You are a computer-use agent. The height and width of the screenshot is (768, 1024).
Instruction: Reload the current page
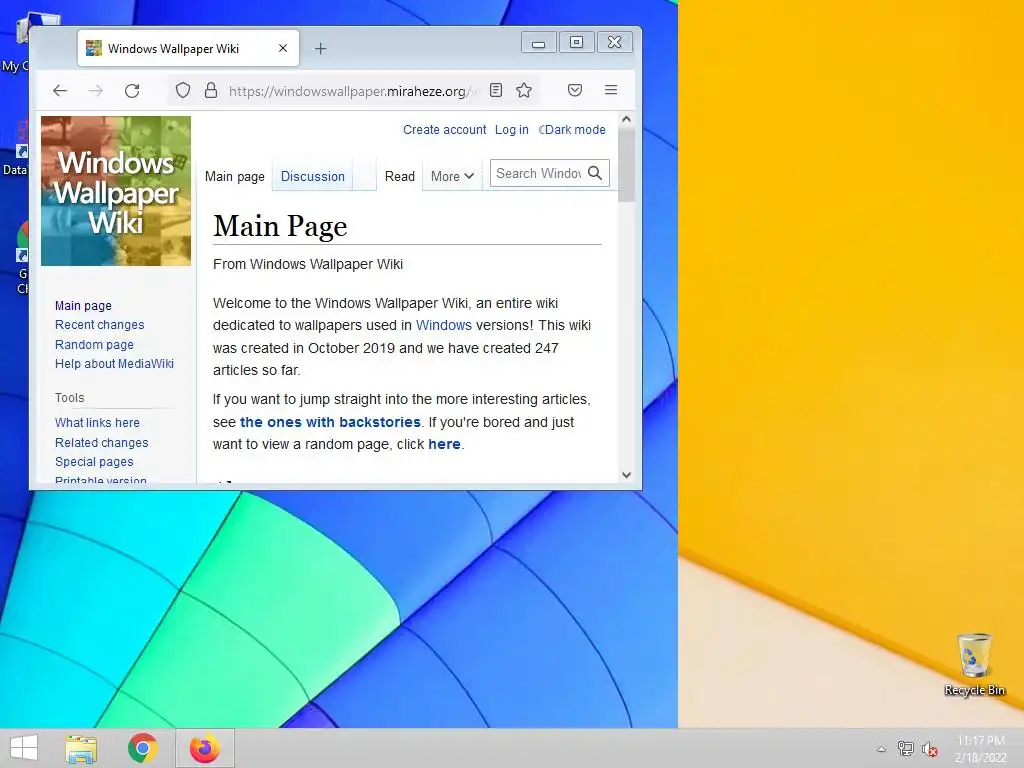pos(132,91)
